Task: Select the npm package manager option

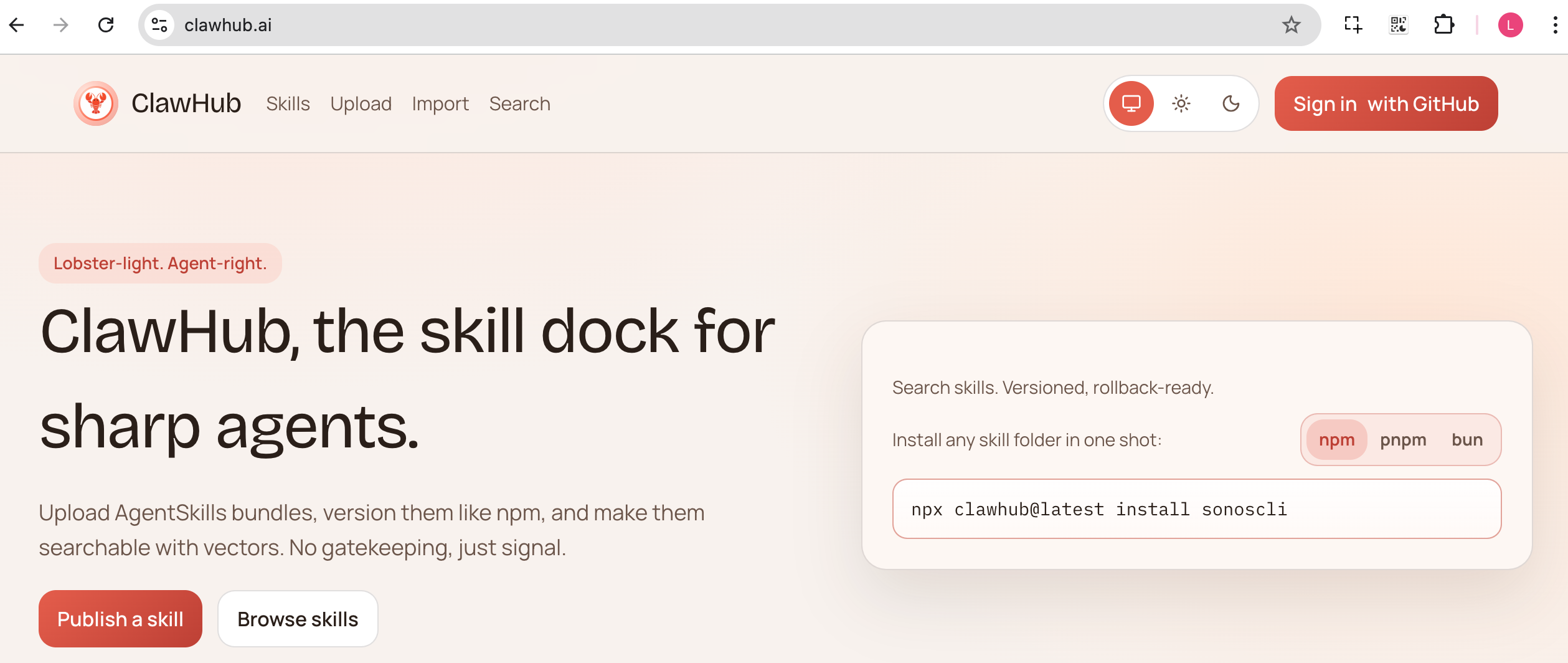Action: [1336, 439]
